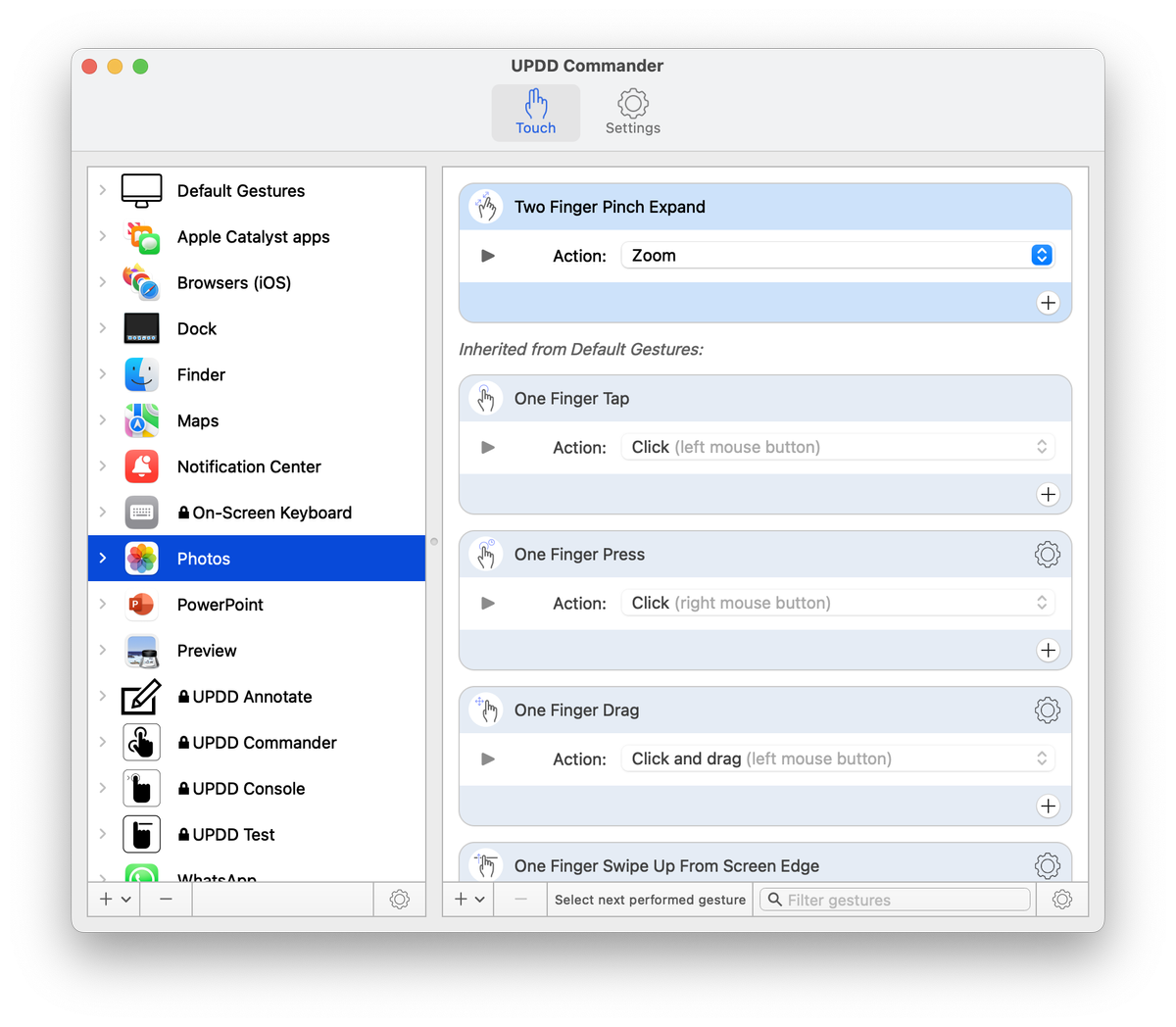Preview the Two Finger Pinch Expand gesture
The width and height of the screenshot is (1176, 1027).
point(487,256)
